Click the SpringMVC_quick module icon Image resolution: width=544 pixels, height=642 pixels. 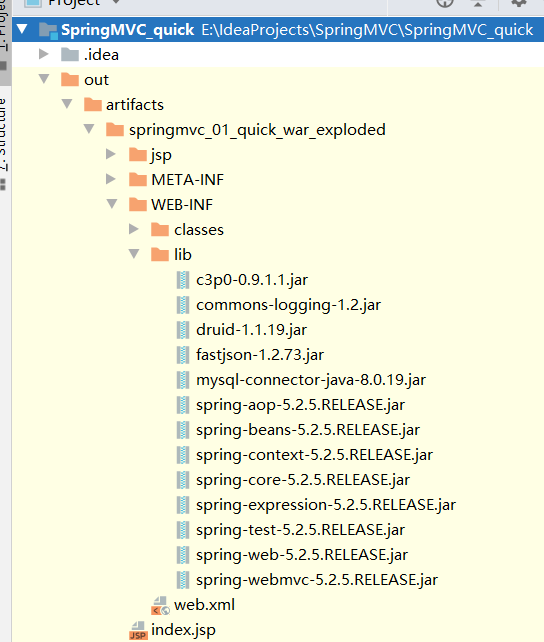coord(48,31)
